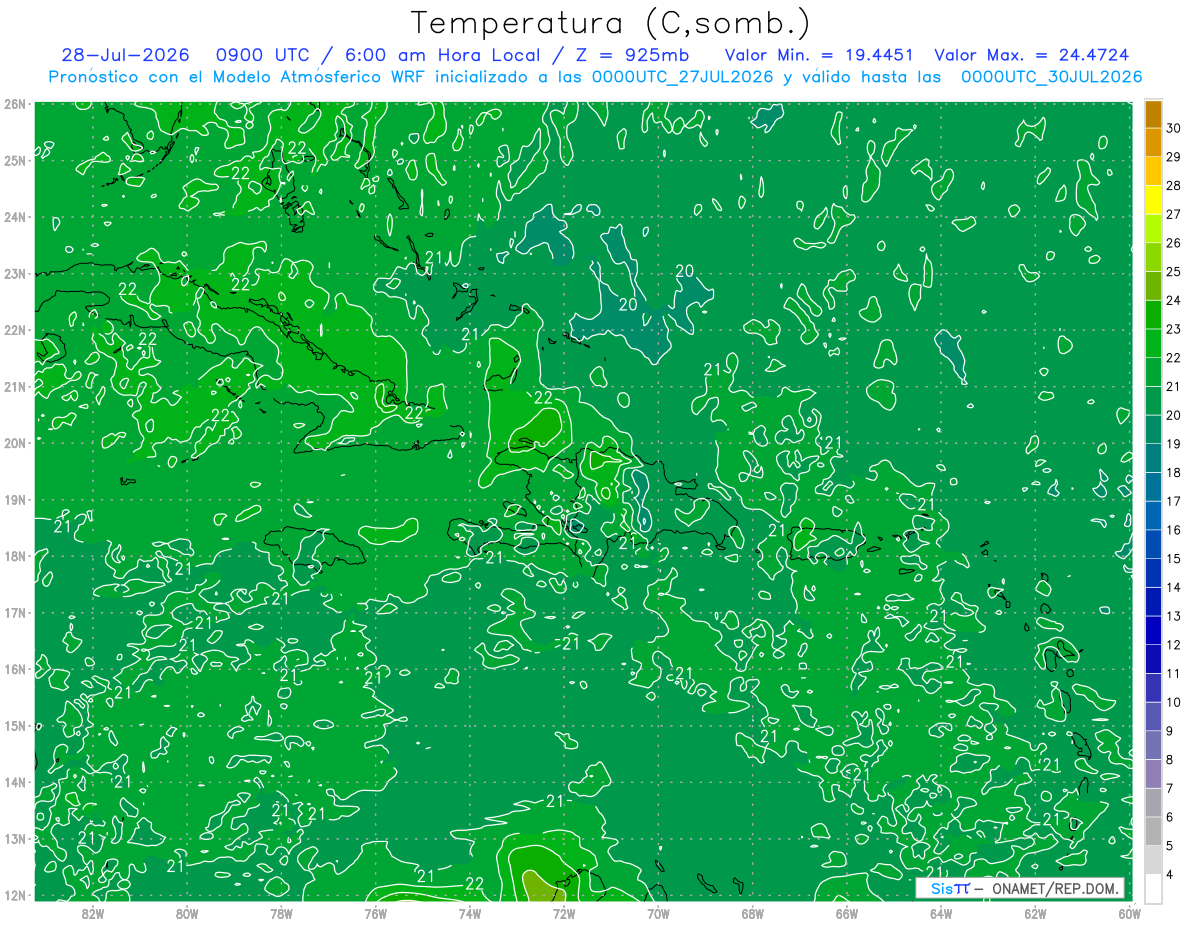This screenshot has width=1200, height=927.
Task: Click the legend value 30
Action: pyautogui.click(x=1174, y=128)
